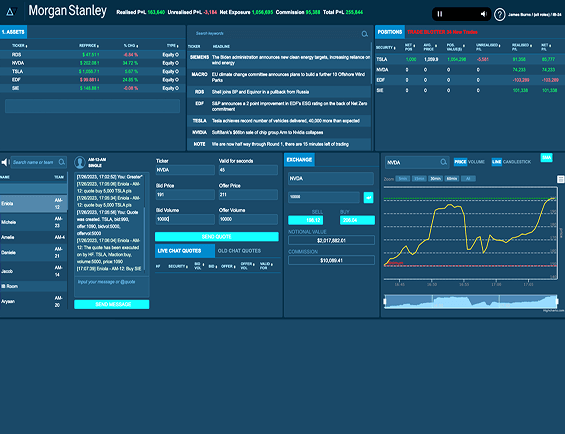565x434 pixels.
Task: Click the circle icon on SIE Equity row
Action: (x=177, y=88)
